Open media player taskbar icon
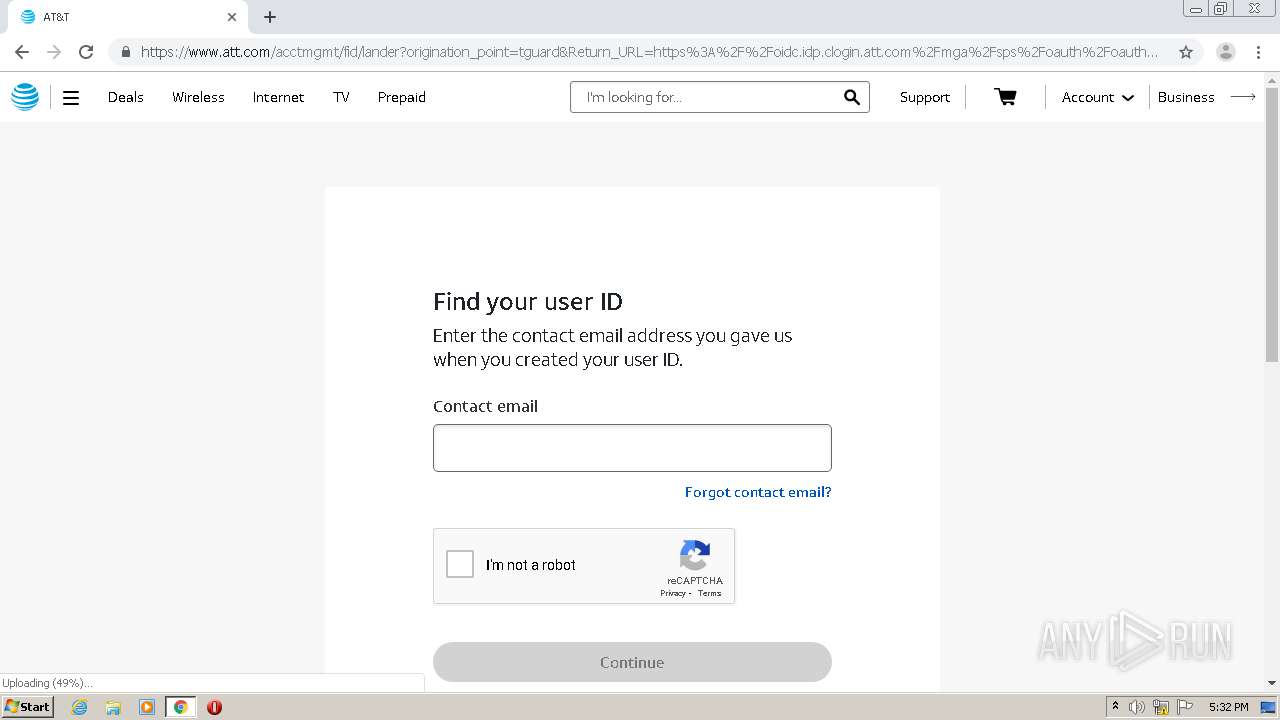1280x720 pixels. (147, 707)
